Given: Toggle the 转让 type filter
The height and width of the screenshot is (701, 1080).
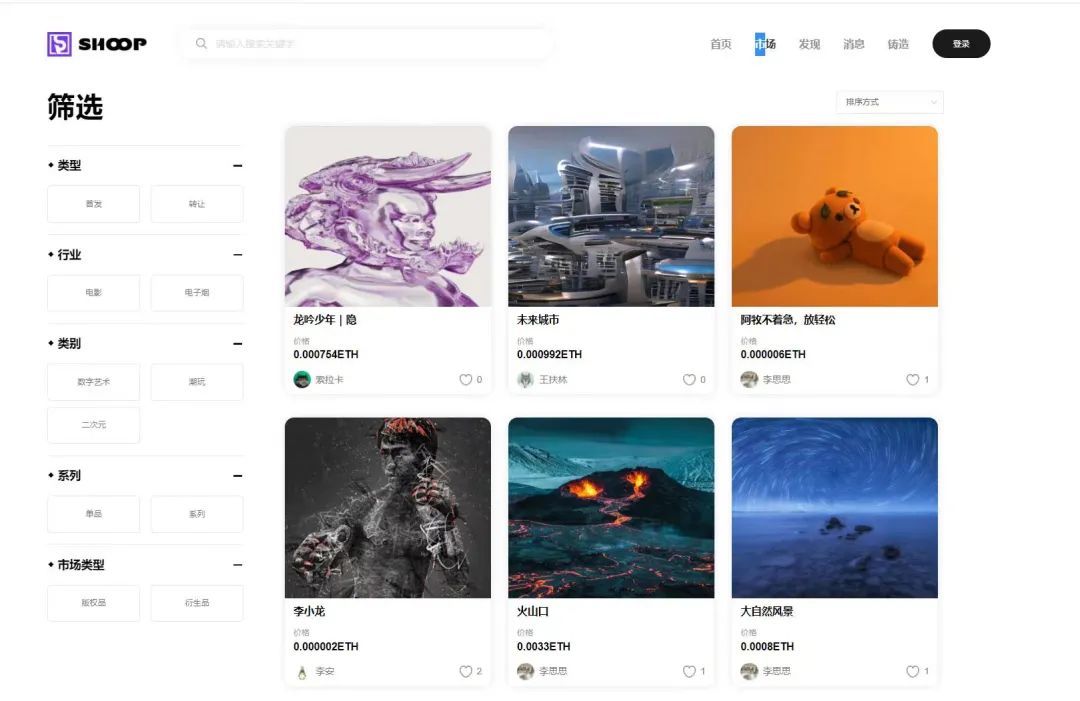Looking at the screenshot, I should 197,204.
